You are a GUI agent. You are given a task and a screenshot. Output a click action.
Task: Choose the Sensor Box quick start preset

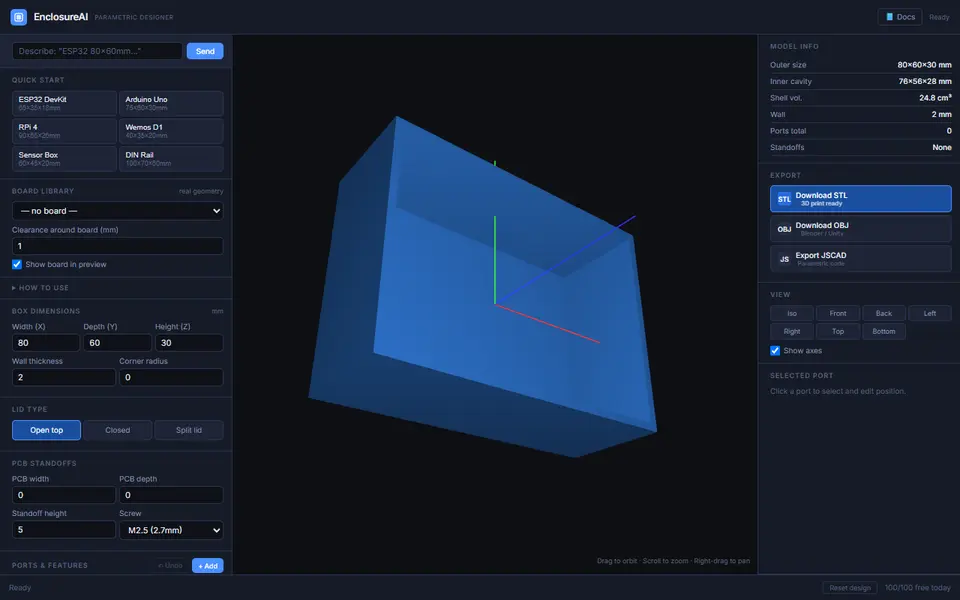point(64,159)
